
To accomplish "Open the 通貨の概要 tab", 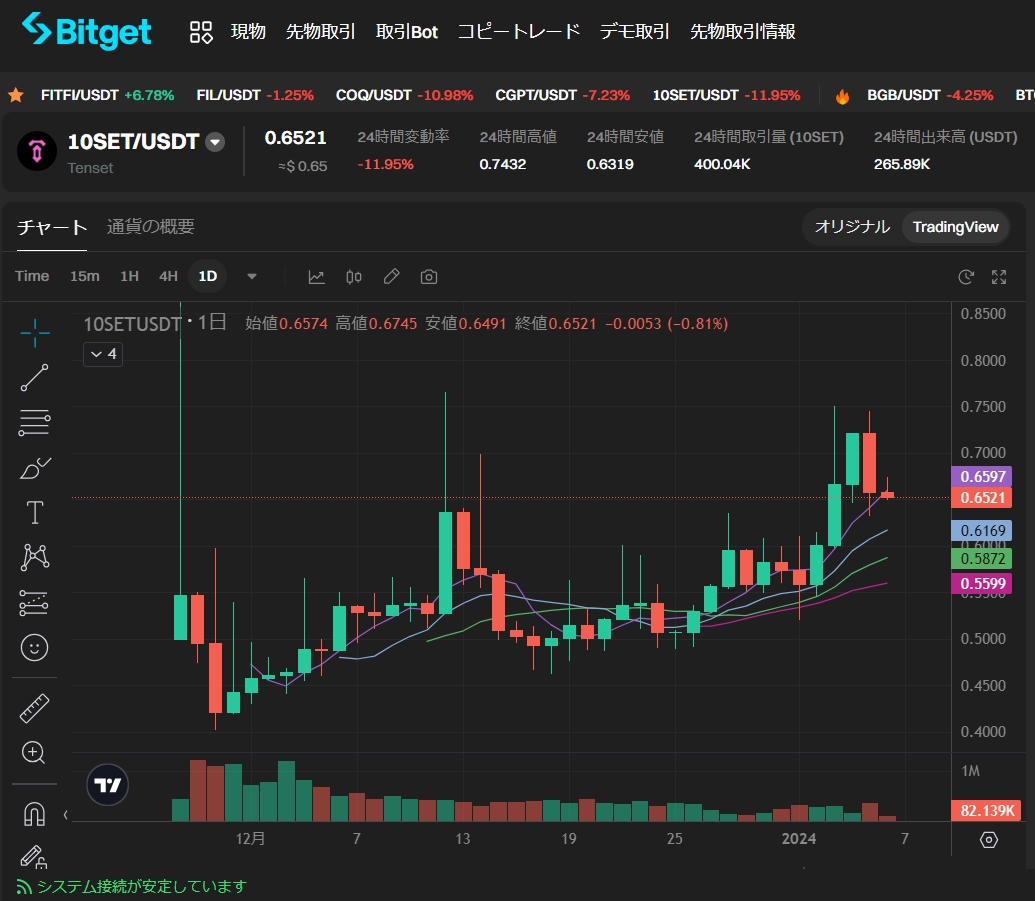I will click(x=150, y=227).
